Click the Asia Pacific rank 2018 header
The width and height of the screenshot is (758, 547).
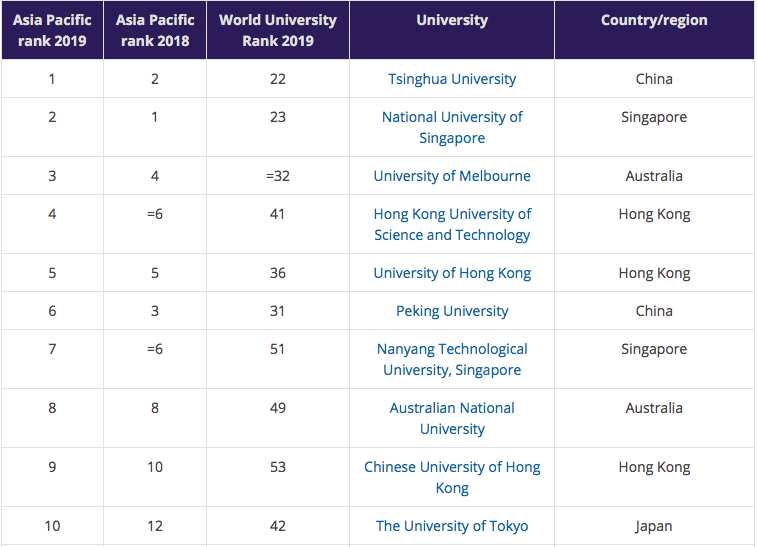[x=155, y=30]
